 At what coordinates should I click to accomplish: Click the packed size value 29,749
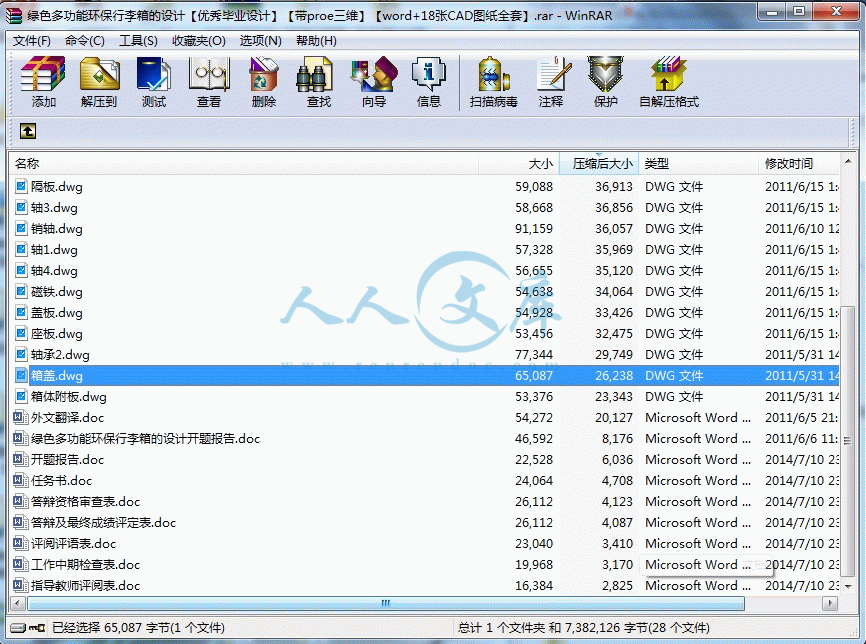coord(614,355)
